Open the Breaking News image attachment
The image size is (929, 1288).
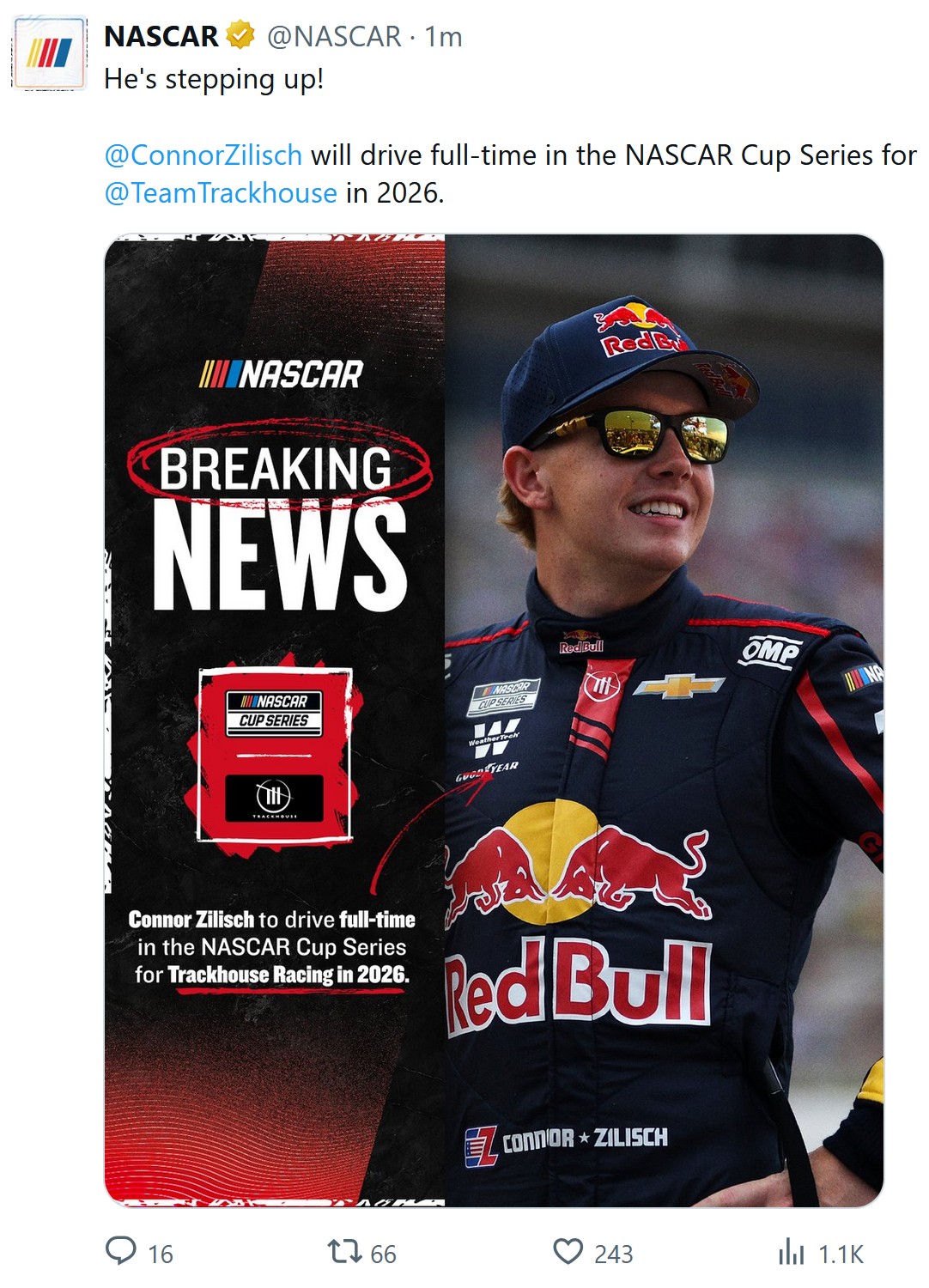point(494,720)
